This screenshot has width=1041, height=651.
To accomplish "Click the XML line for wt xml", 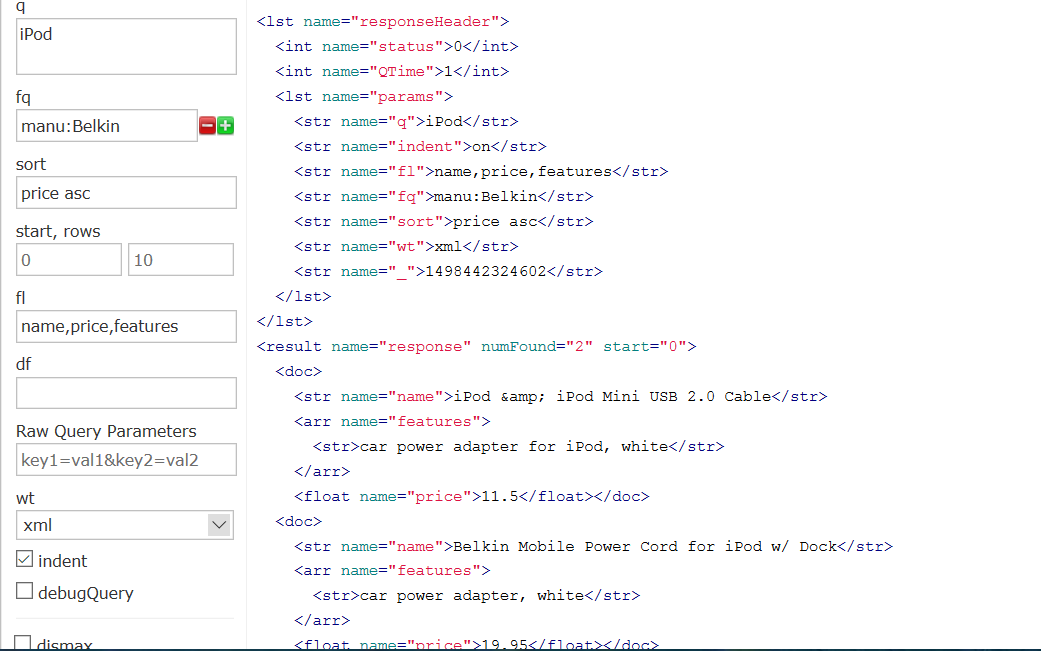I will pos(406,246).
